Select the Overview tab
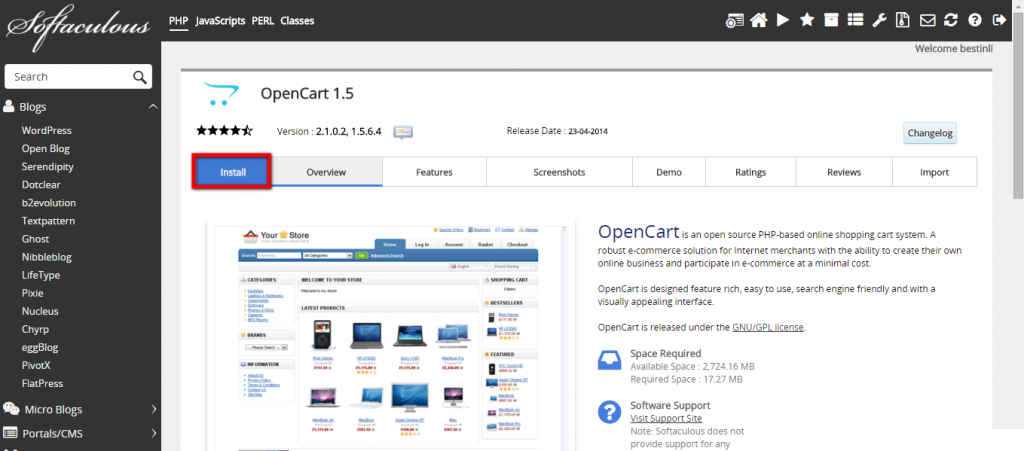Image resolution: width=1024 pixels, height=451 pixels. 326,172
